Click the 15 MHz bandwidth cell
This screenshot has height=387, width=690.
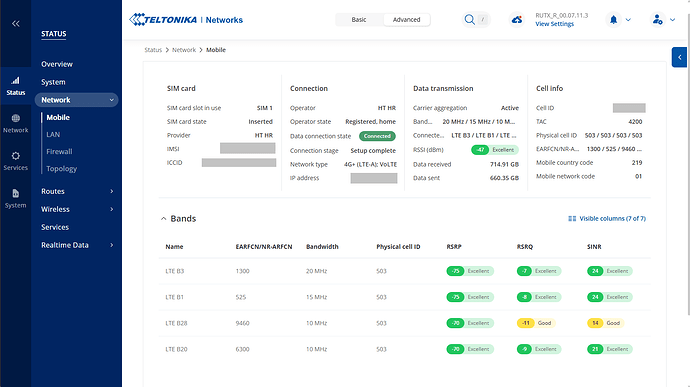(x=316, y=297)
